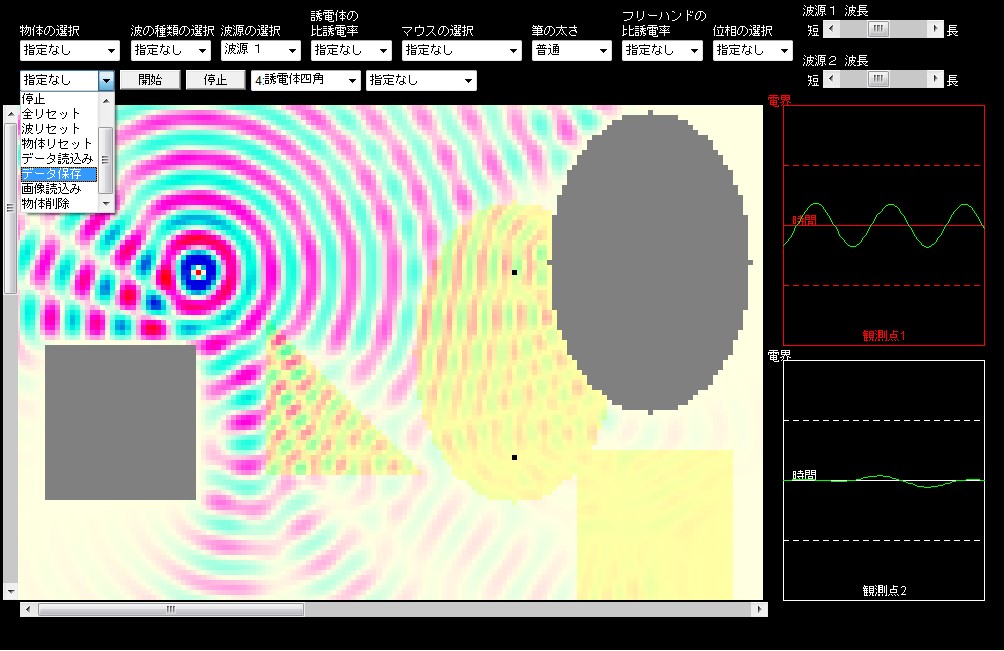Select 画像読込み in the open list
The image size is (1004, 651).
pos(59,188)
